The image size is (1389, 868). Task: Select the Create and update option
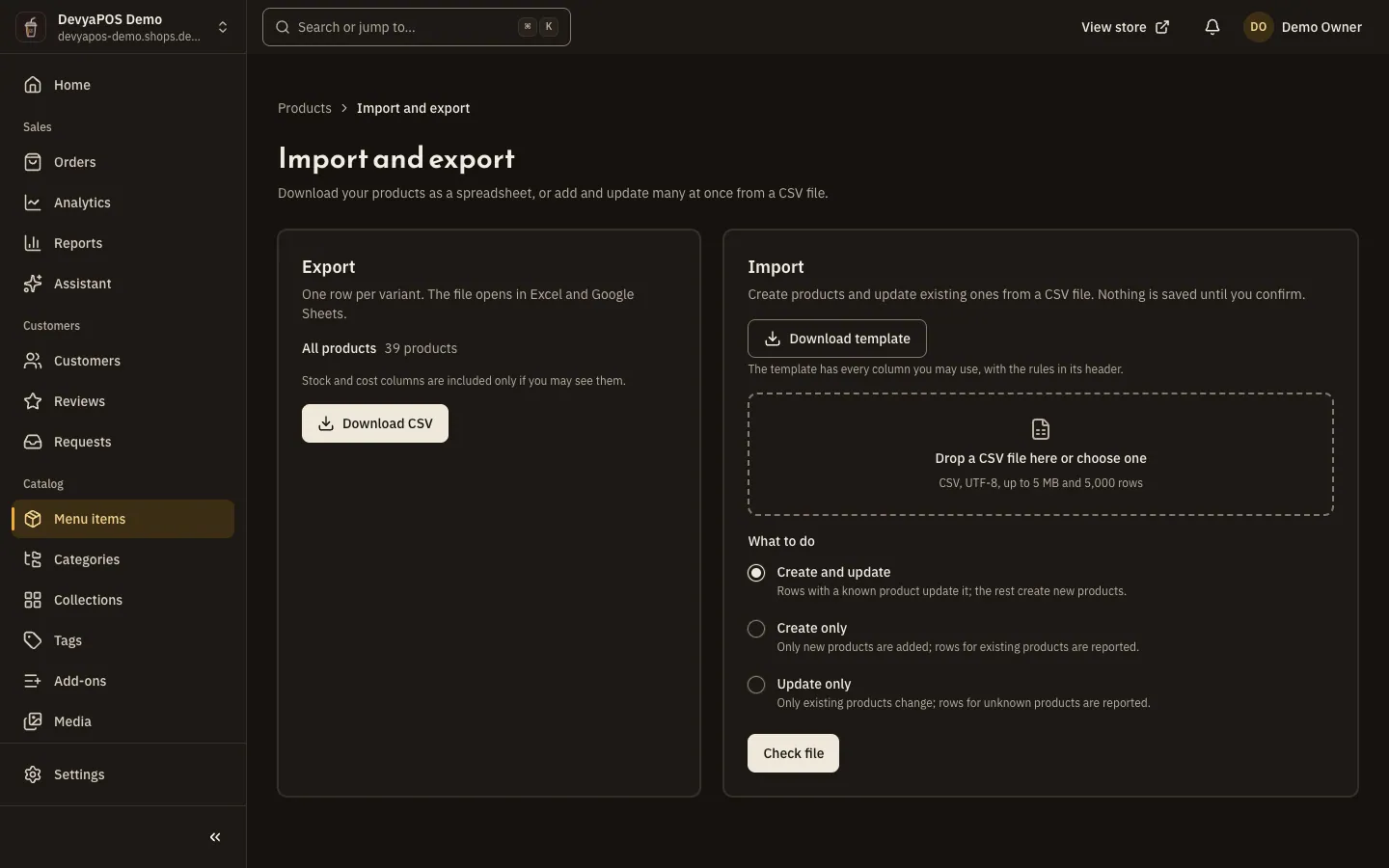[x=756, y=573]
